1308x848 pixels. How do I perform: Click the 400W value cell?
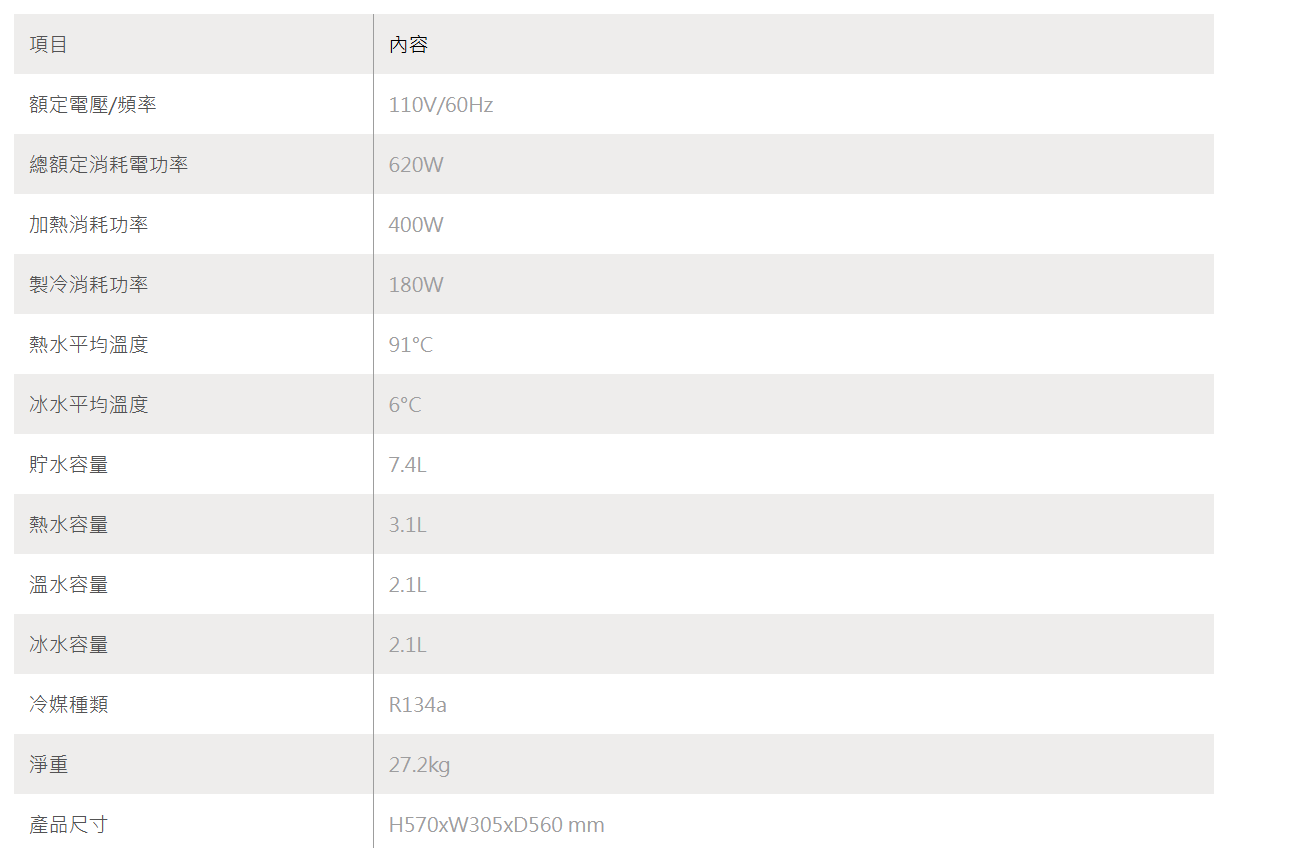416,225
